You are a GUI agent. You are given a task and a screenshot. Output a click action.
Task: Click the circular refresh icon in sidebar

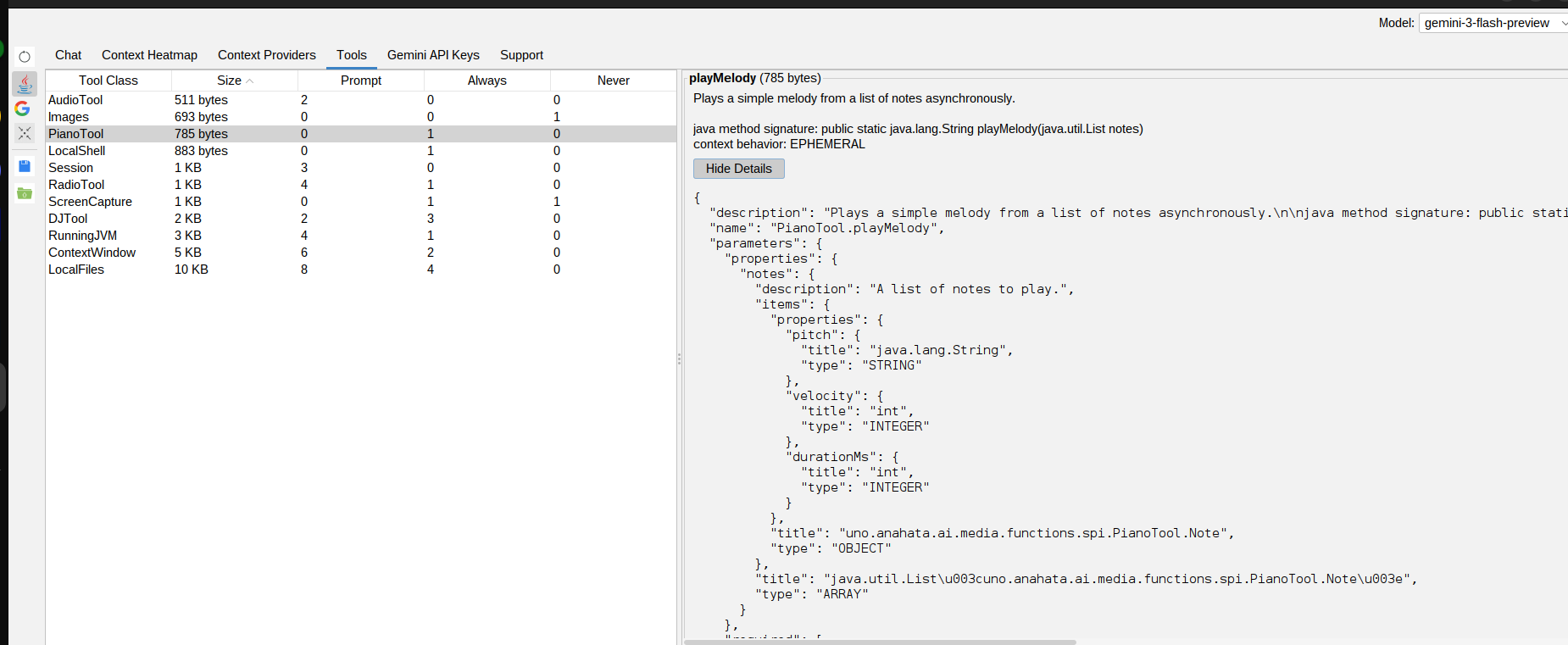click(x=25, y=57)
